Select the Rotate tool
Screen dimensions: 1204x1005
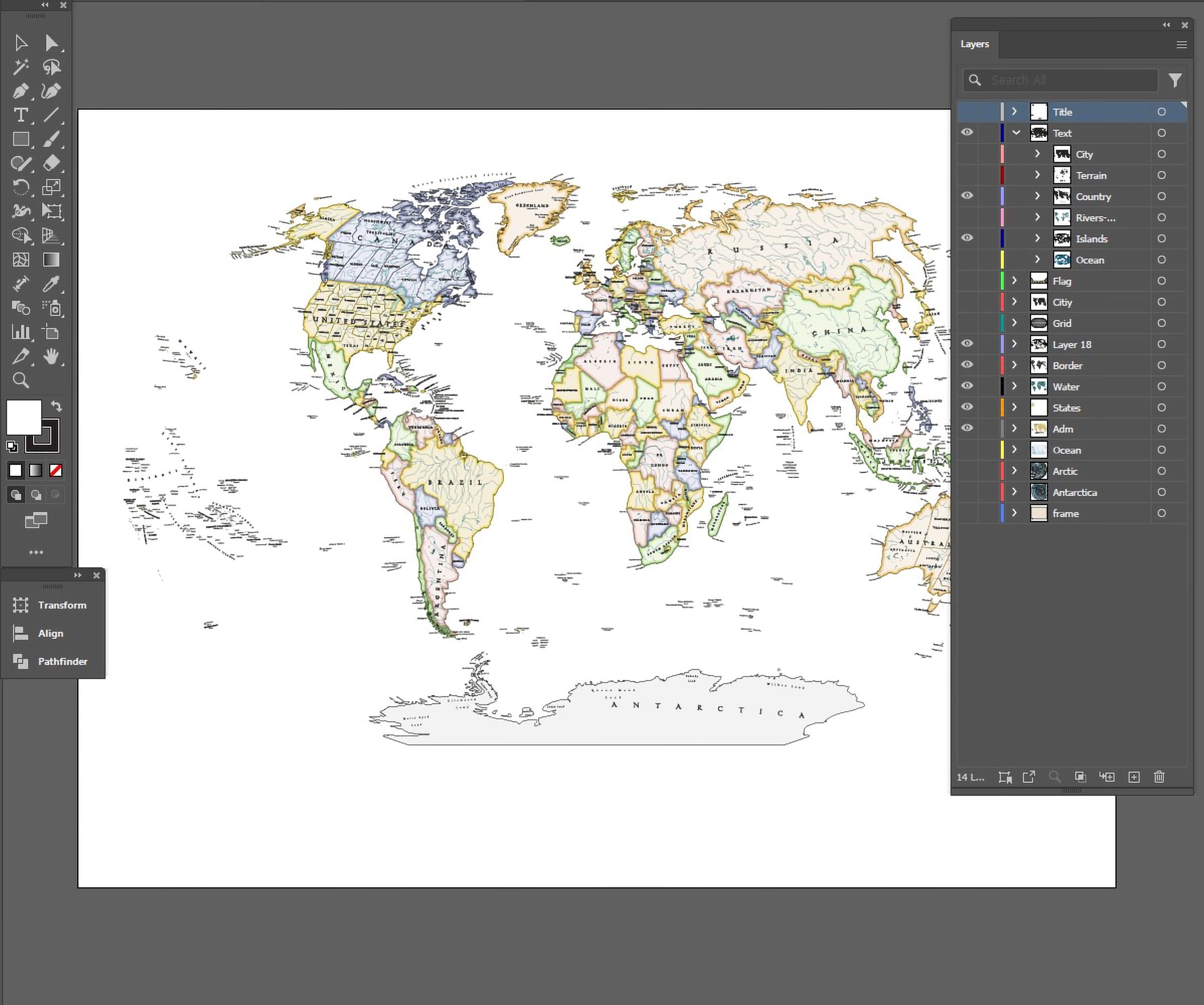21,187
